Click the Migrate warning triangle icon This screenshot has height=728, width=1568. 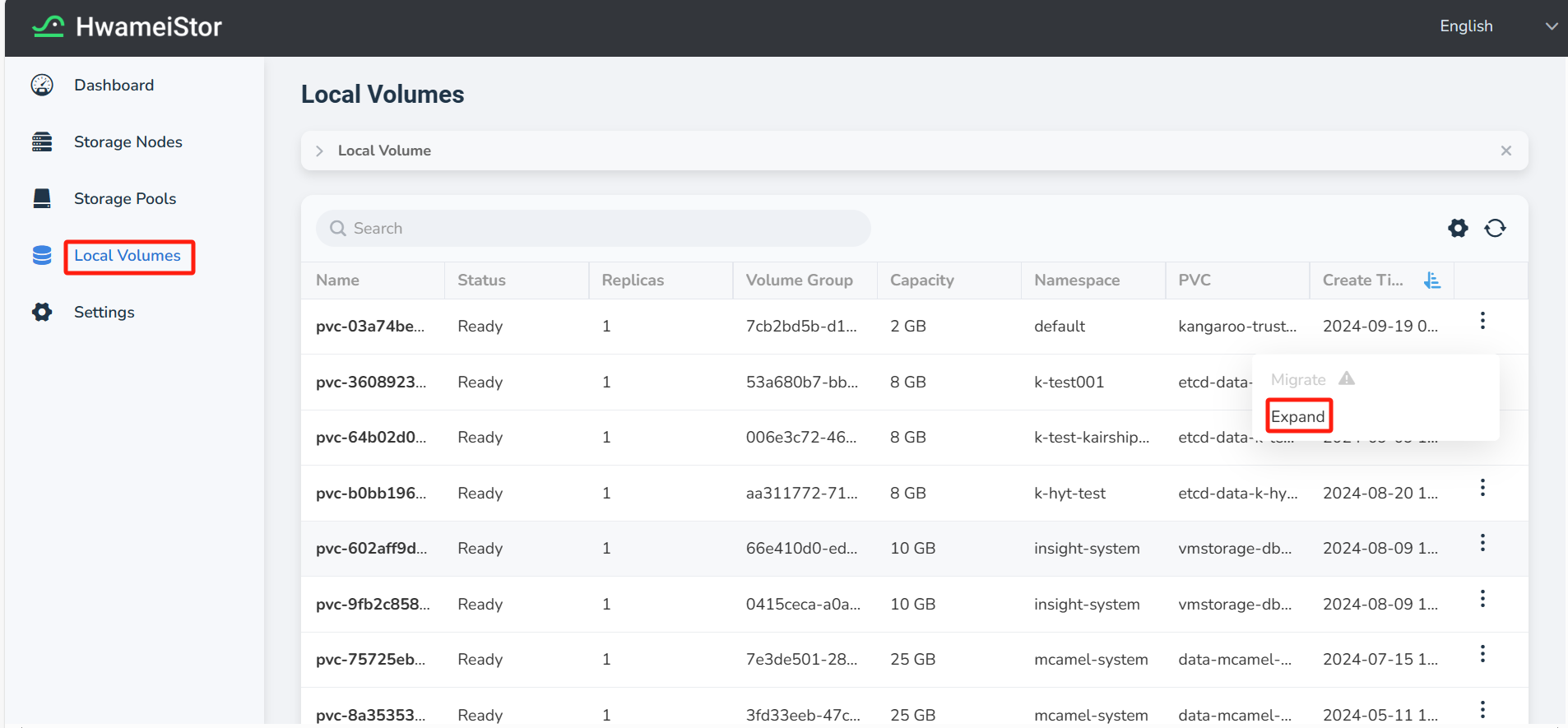[1347, 378]
